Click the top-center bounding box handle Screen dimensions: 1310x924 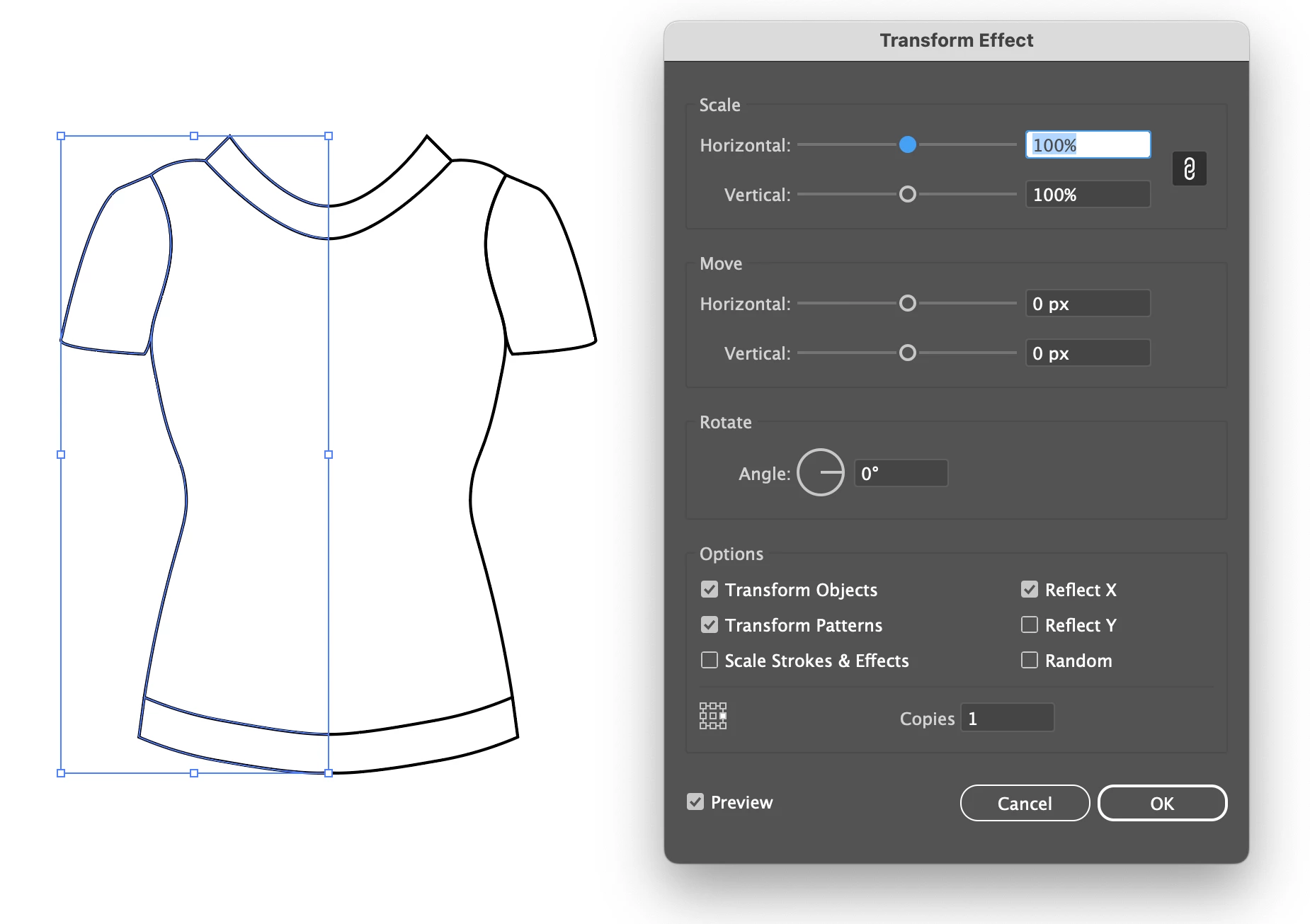coord(194,136)
